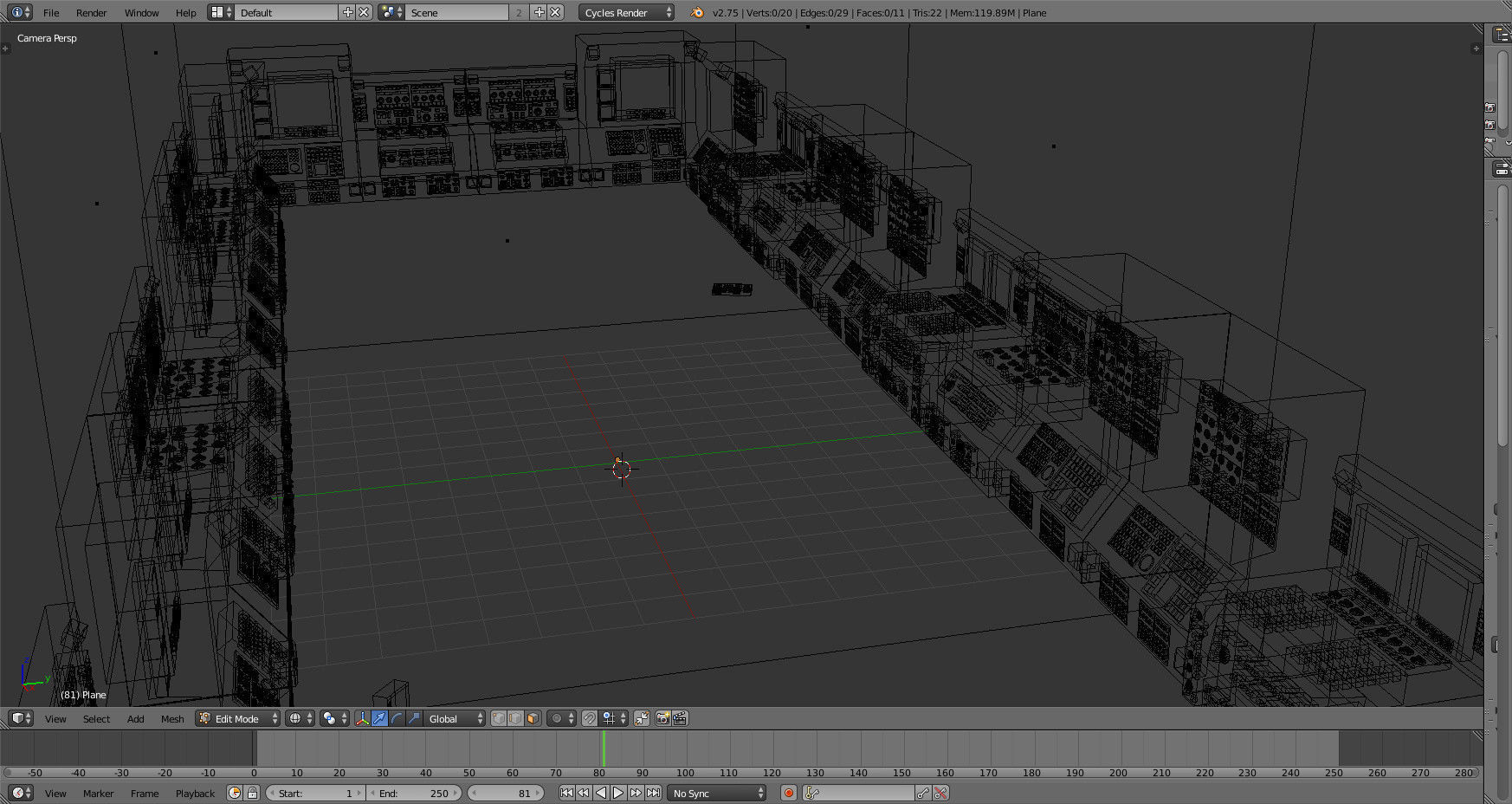Open the Playback menu

(x=195, y=794)
